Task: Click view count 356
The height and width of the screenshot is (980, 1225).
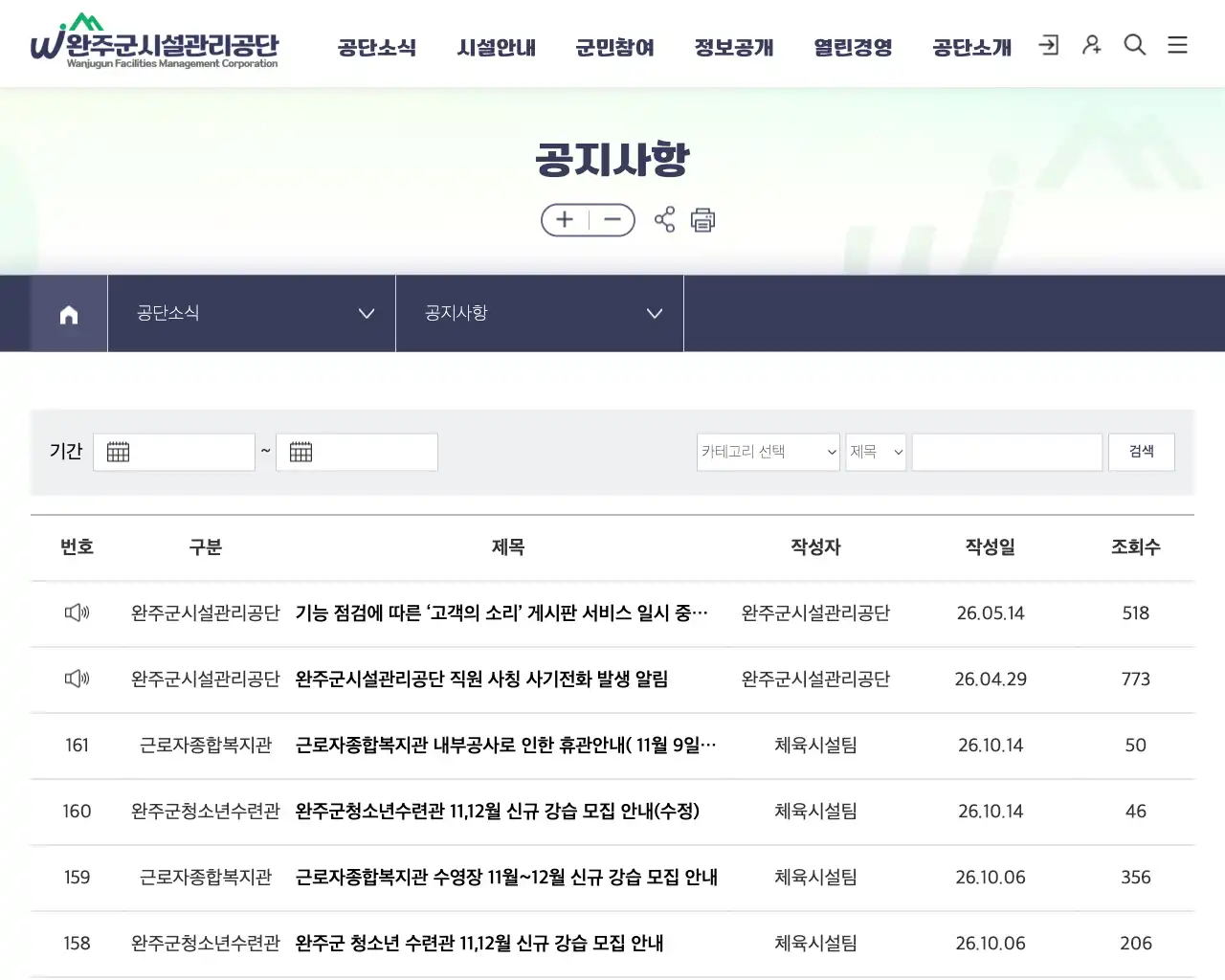Action: (1136, 877)
